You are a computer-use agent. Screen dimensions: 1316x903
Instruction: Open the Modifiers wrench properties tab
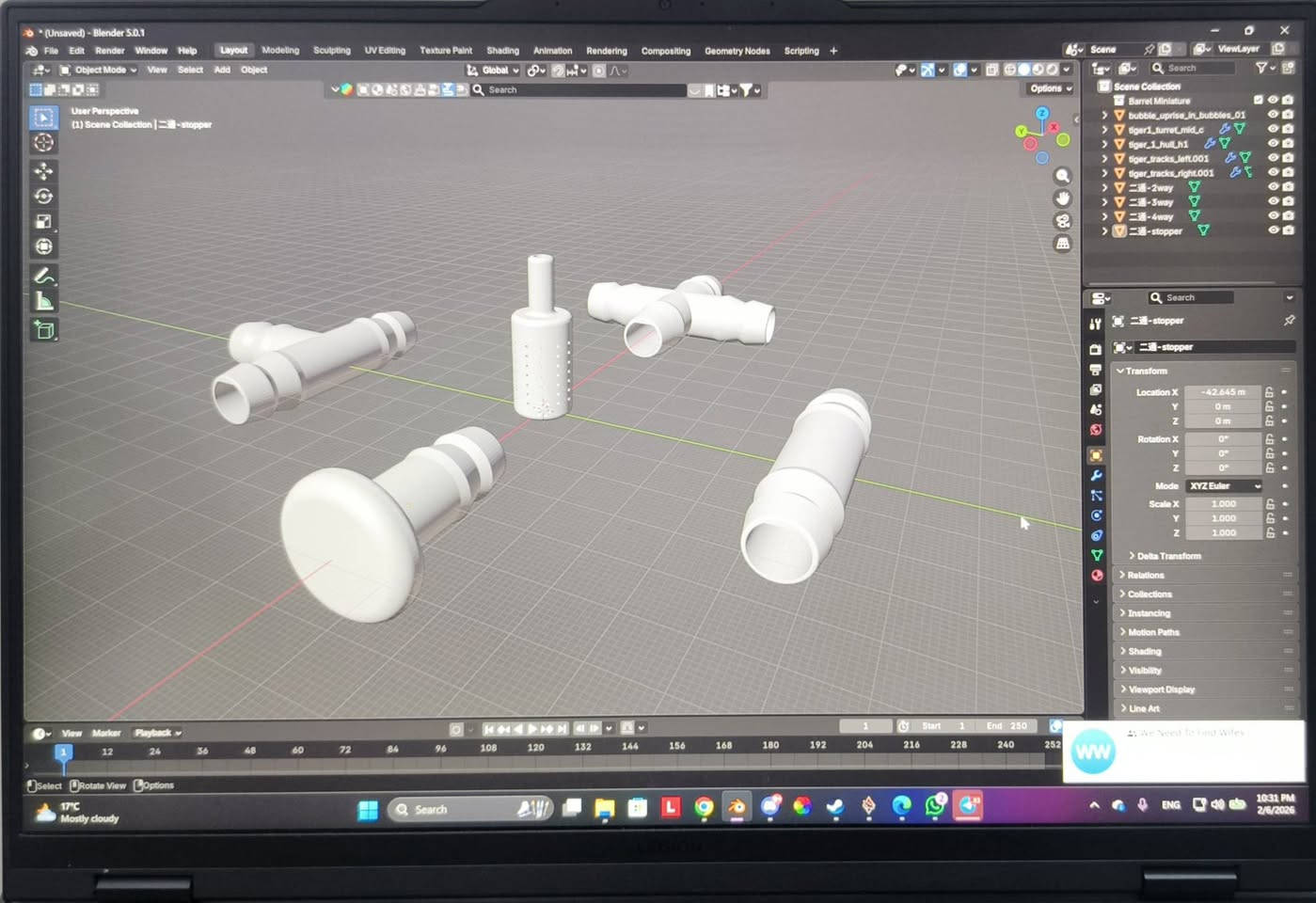(x=1096, y=476)
